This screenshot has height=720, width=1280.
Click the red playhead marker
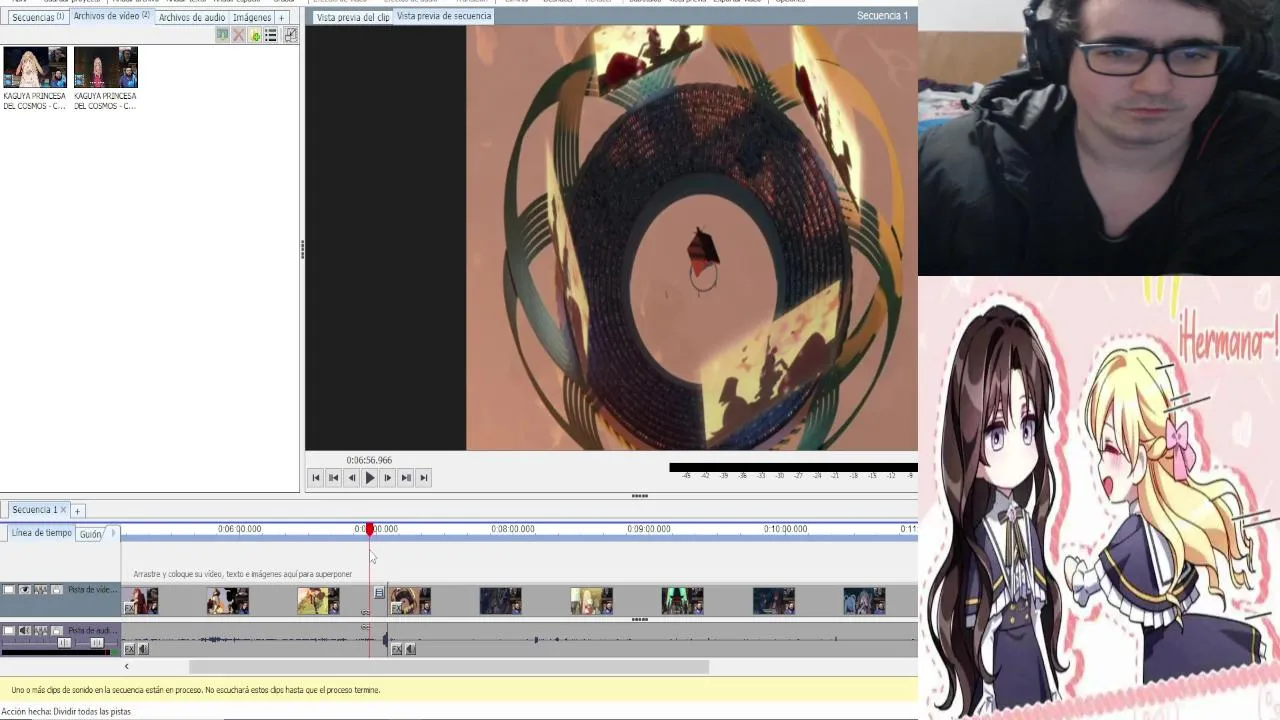pos(370,529)
